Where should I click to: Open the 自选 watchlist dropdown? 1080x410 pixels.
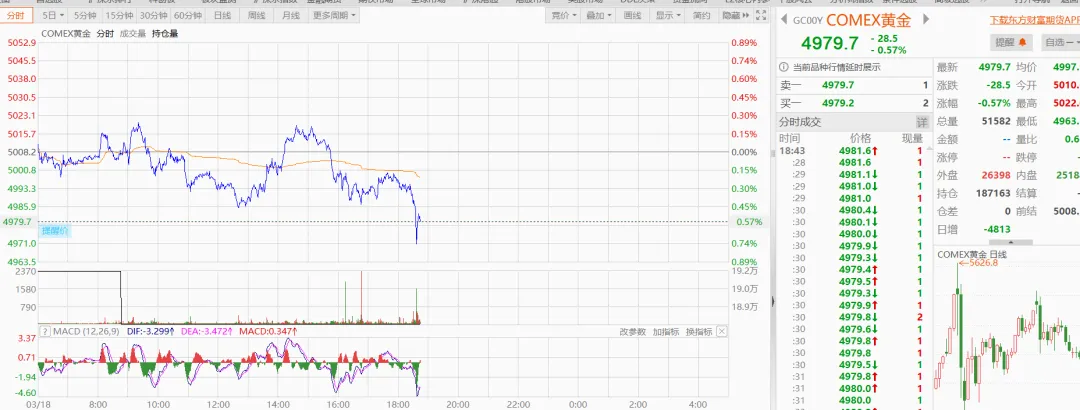click(x=1059, y=42)
